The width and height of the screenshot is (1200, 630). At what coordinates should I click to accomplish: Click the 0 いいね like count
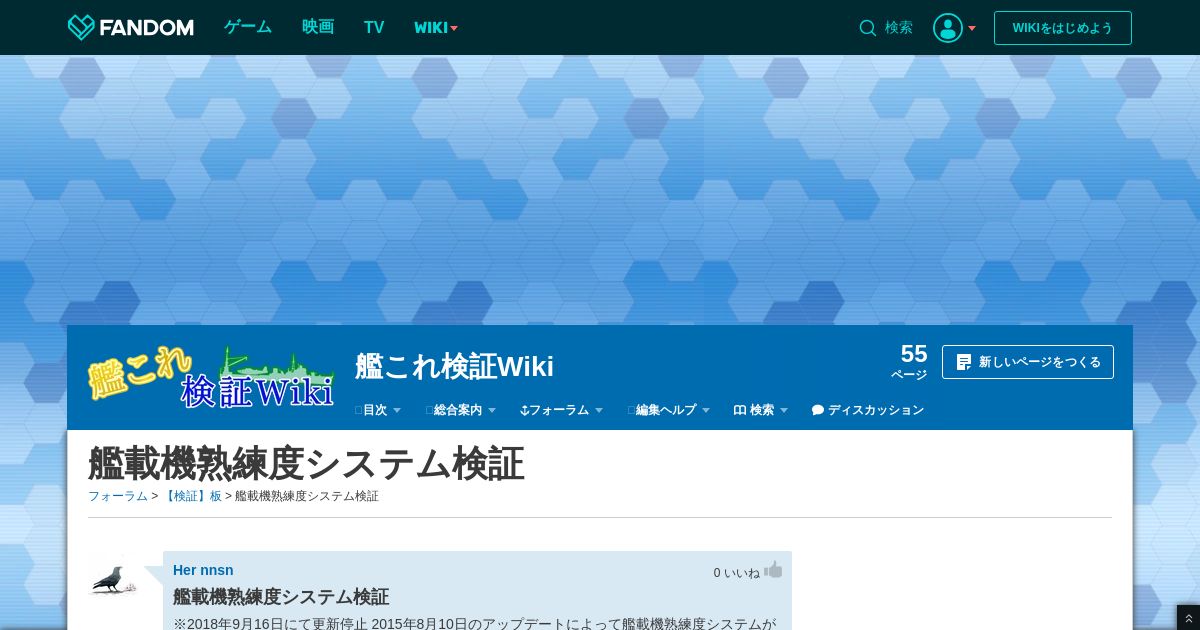click(x=736, y=573)
